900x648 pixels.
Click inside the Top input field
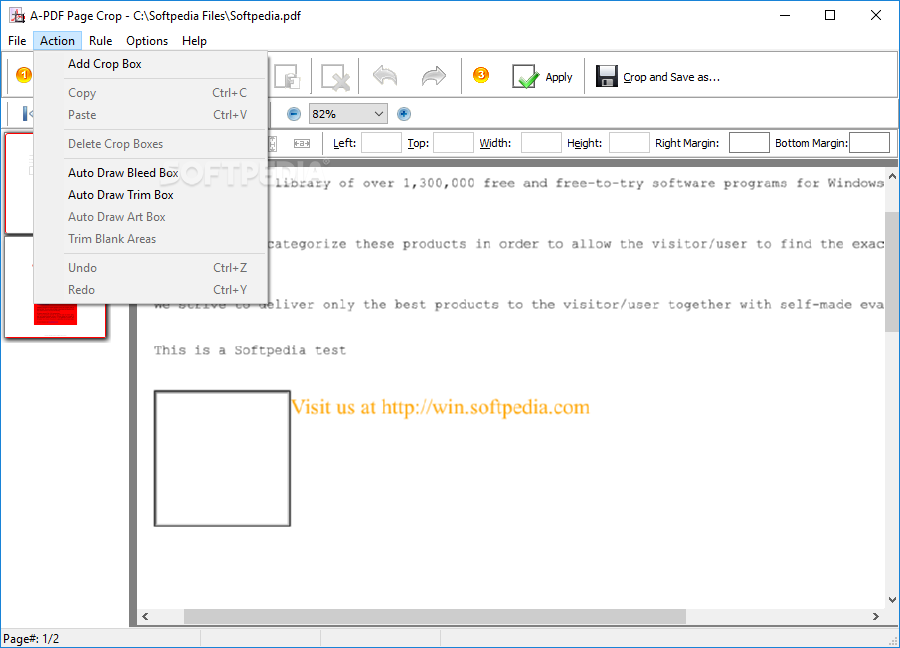(x=453, y=142)
